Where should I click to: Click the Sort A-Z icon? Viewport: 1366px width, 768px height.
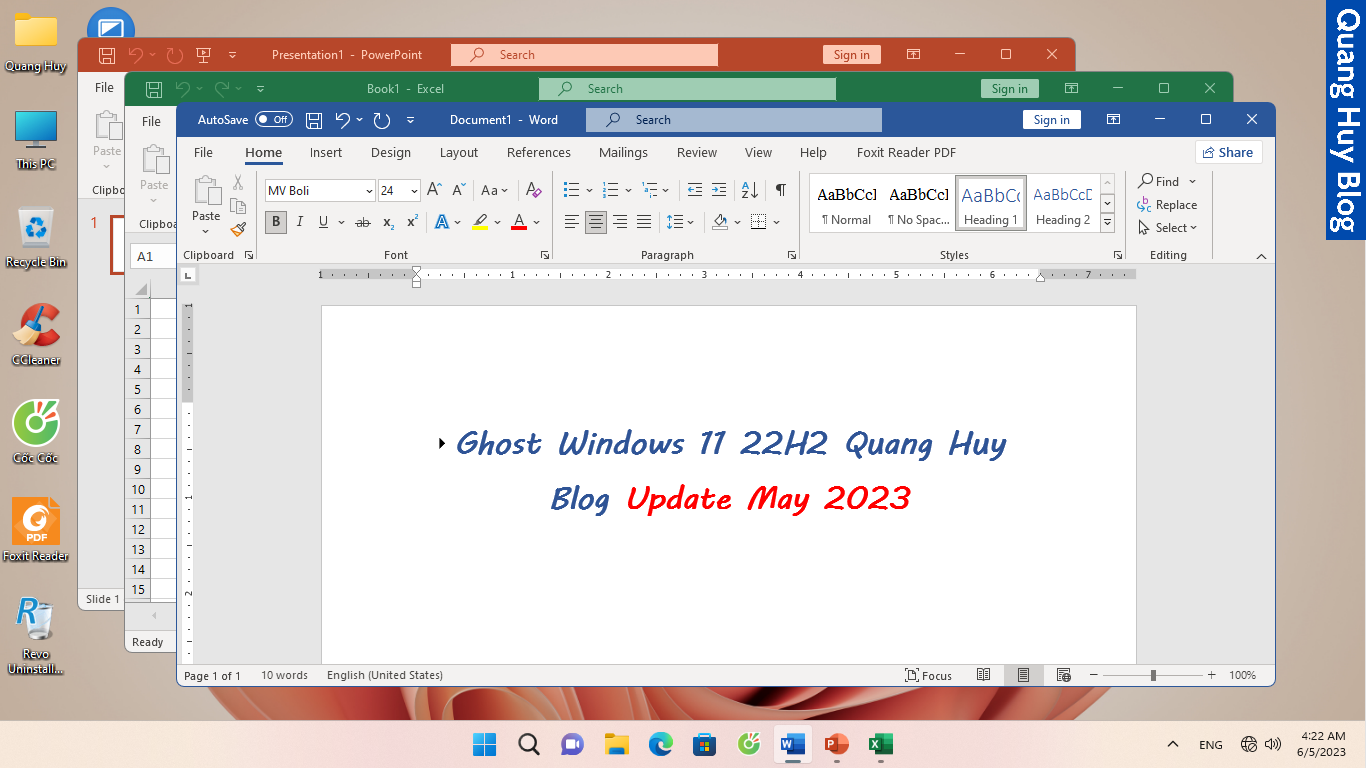(750, 190)
